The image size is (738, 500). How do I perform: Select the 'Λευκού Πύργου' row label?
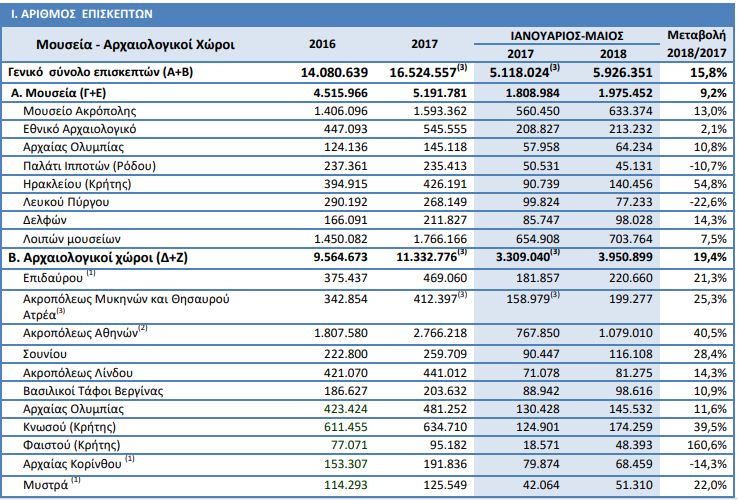pos(66,202)
